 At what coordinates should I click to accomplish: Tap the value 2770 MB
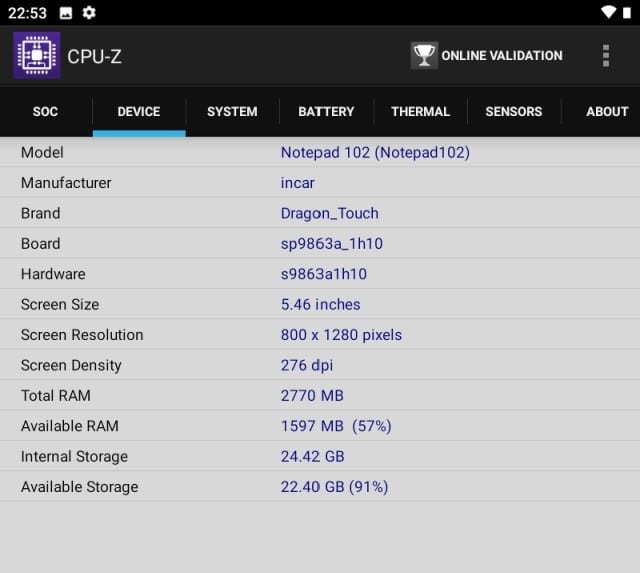(x=312, y=396)
